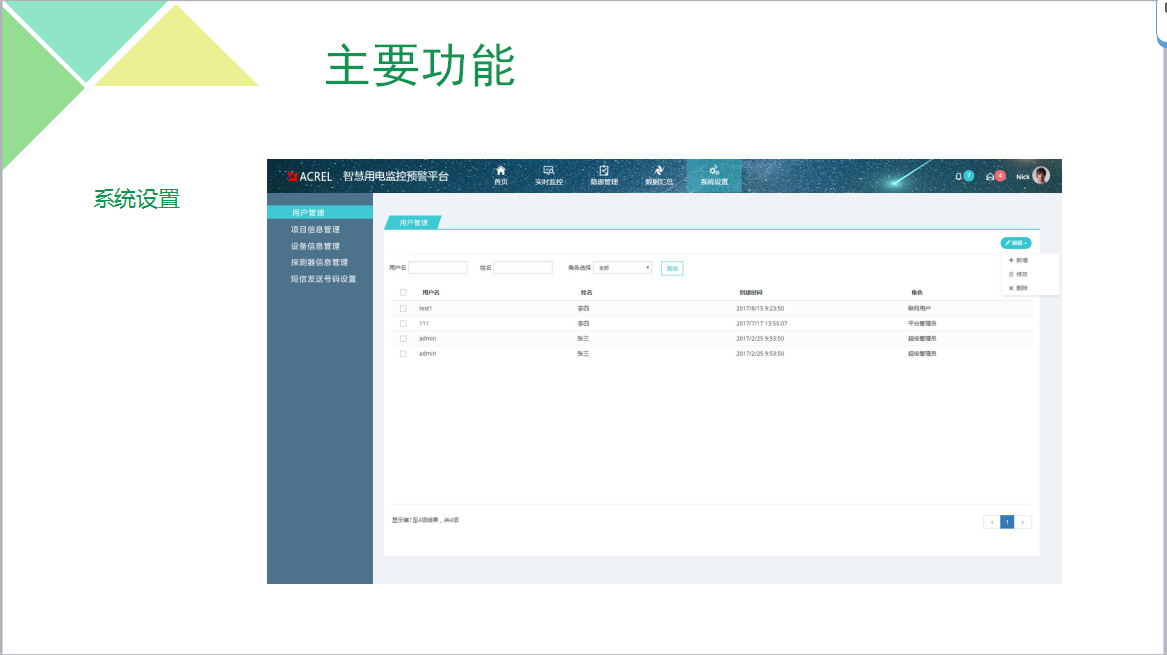
Task: Open 项目信息管理 in the sidebar
Action: (x=315, y=230)
